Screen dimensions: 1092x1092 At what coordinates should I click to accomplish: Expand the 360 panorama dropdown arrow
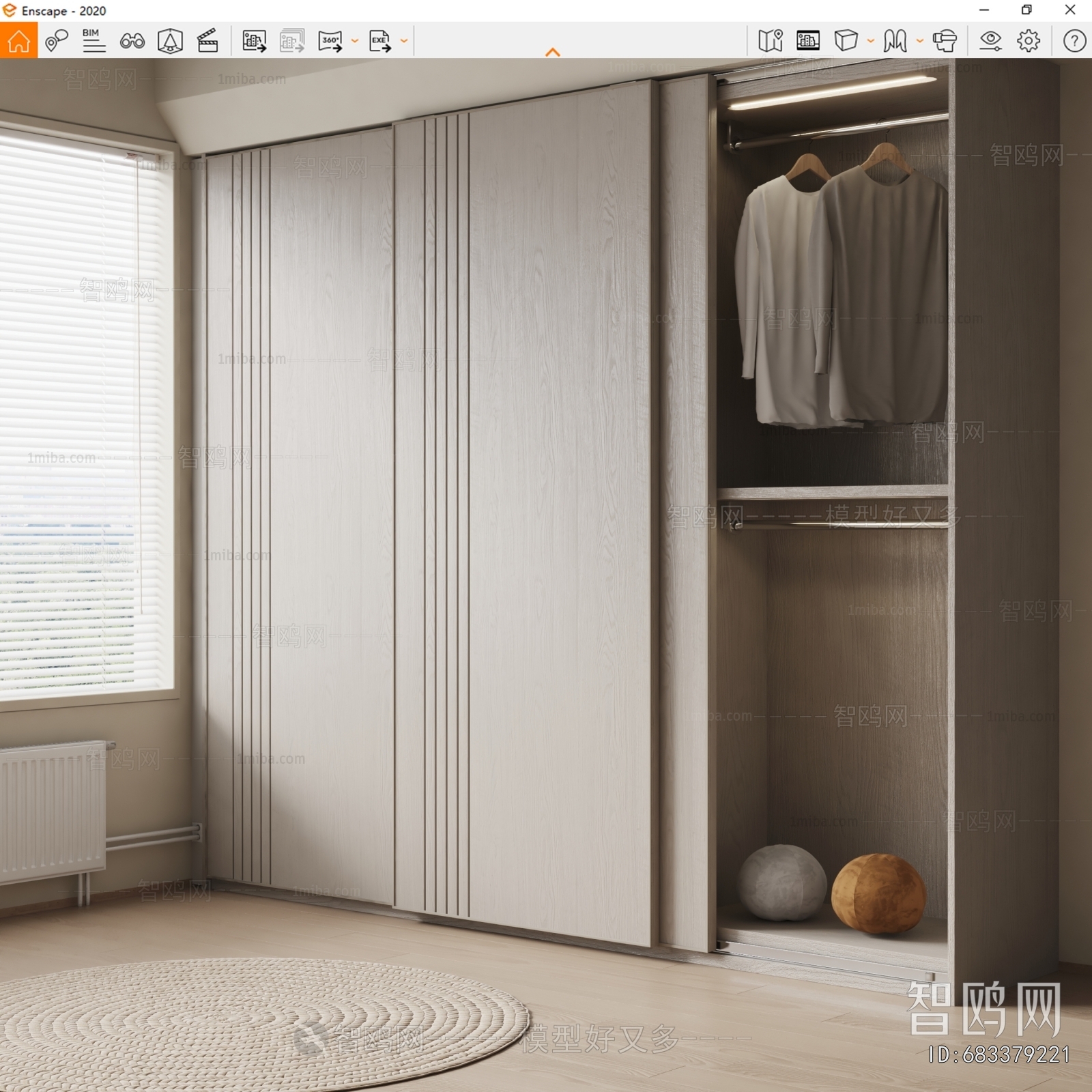click(x=355, y=41)
